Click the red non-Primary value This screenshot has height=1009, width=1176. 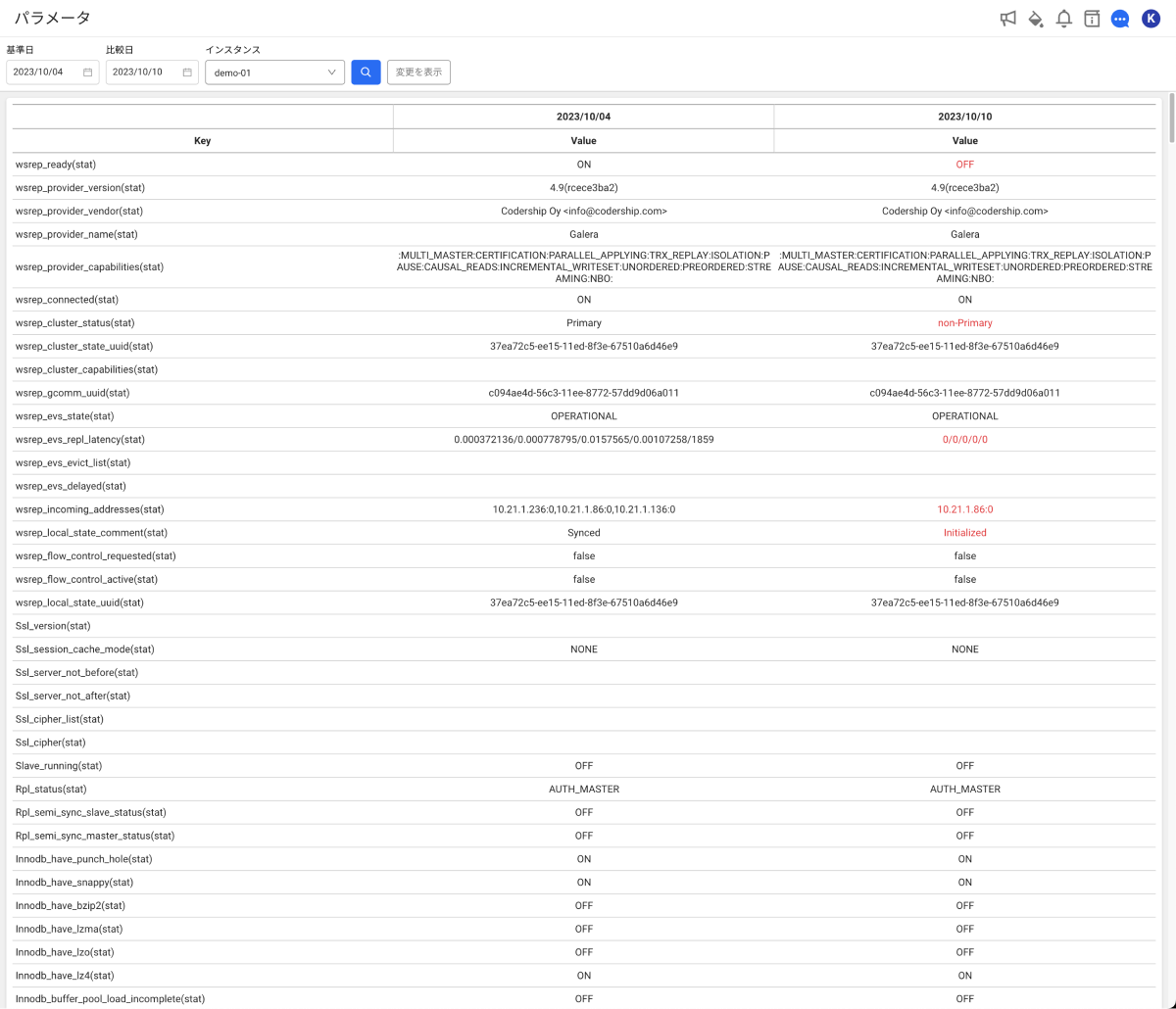tap(965, 323)
